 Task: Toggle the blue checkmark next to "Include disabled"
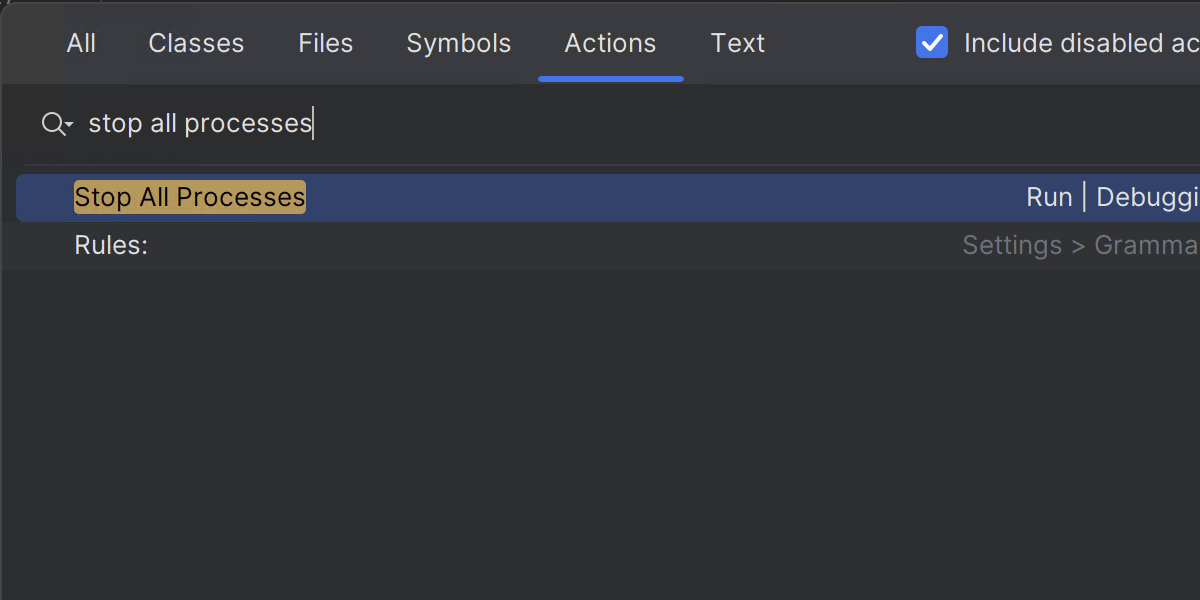coord(931,42)
